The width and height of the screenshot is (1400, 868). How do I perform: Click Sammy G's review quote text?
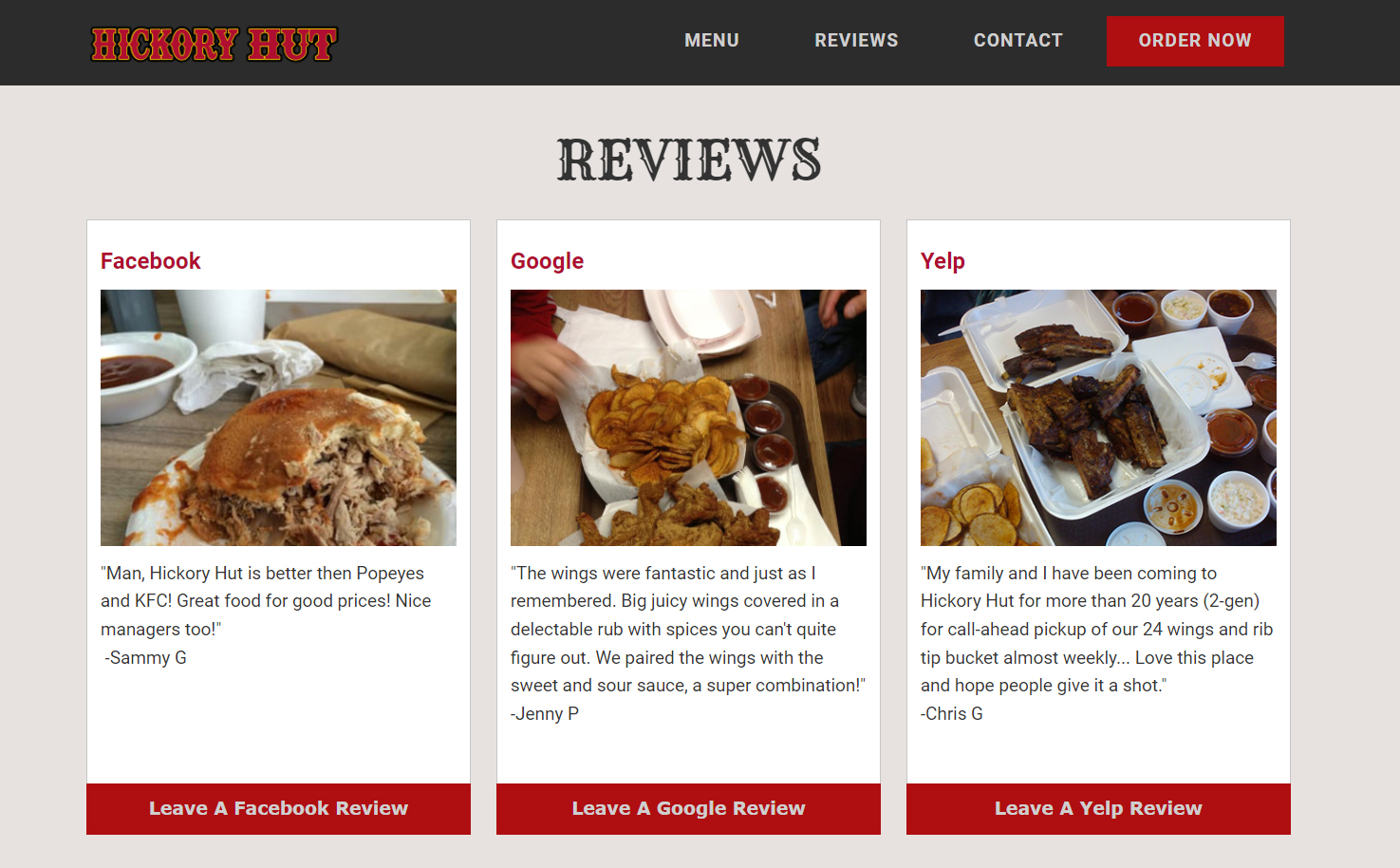(266, 601)
